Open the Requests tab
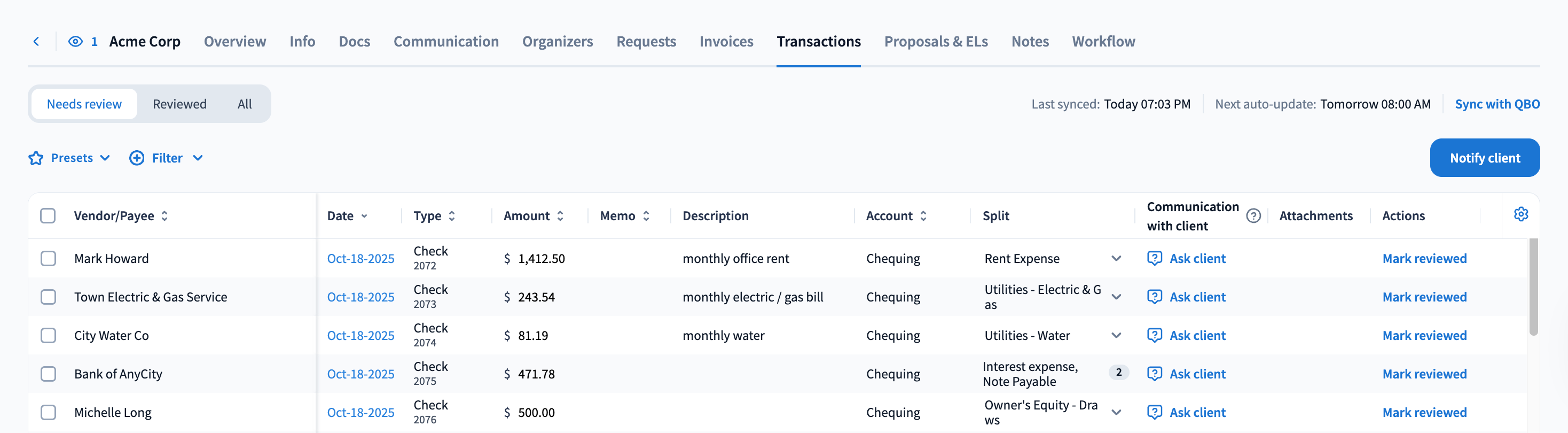Viewport: 1568px width, 433px height. point(646,41)
